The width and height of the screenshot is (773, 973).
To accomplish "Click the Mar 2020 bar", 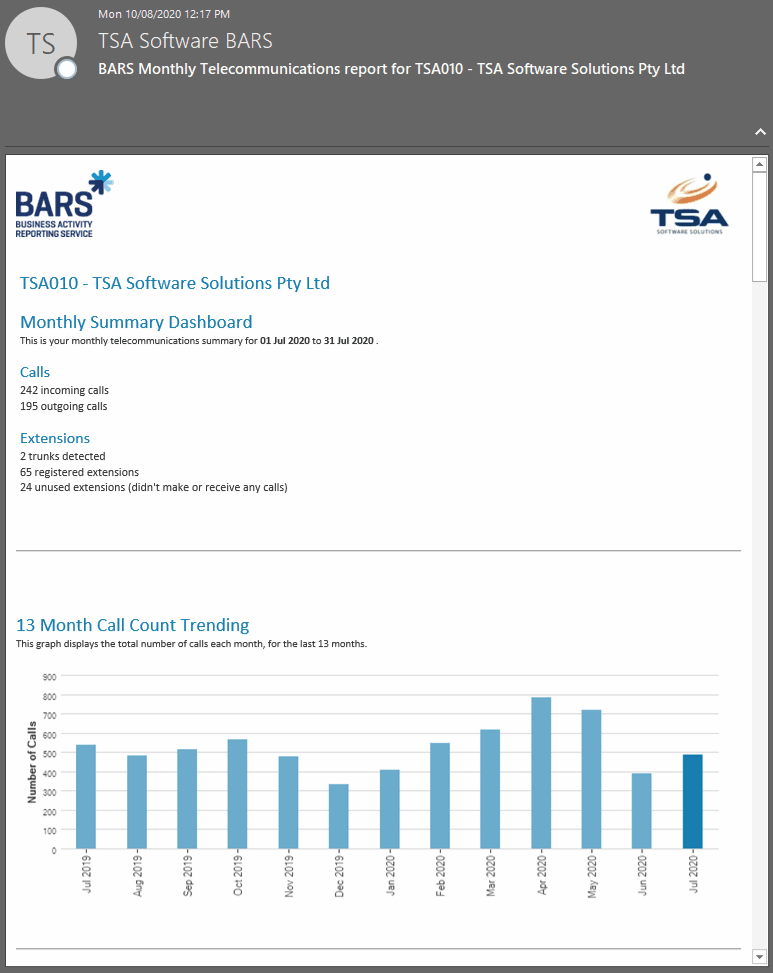I will pos(490,789).
